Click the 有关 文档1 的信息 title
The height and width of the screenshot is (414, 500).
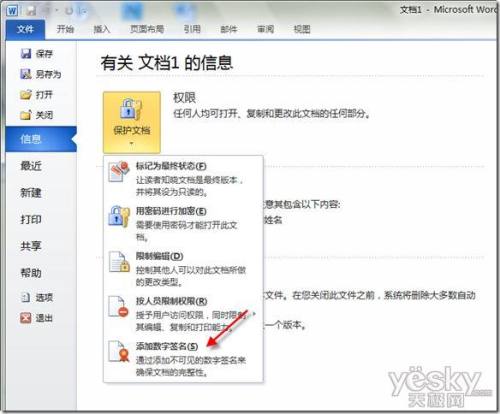[x=166, y=63]
